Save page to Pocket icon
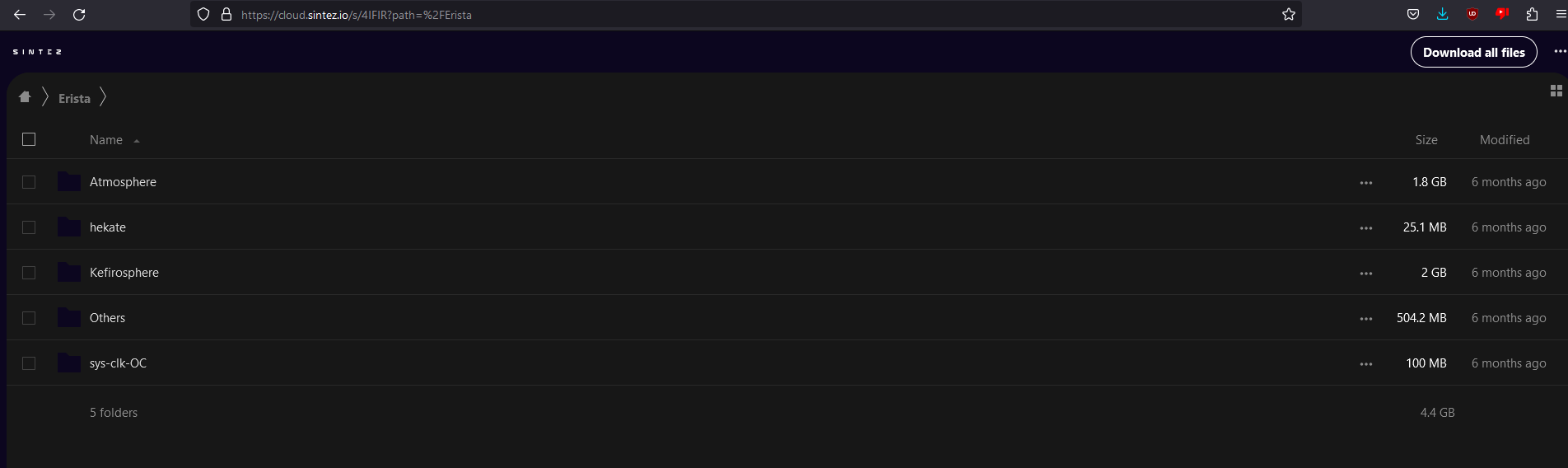 pyautogui.click(x=1412, y=14)
